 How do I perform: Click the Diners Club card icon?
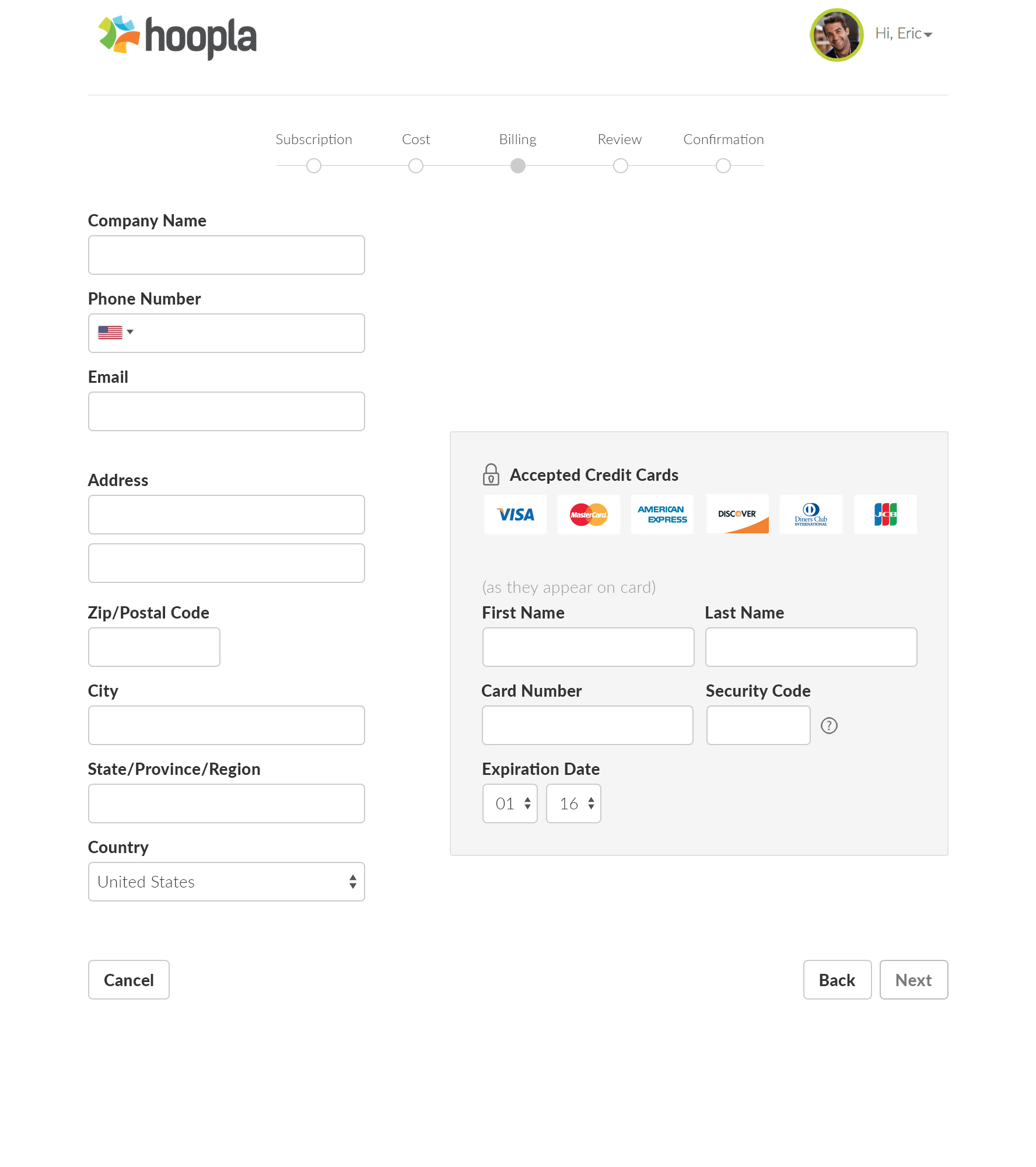[811, 514]
